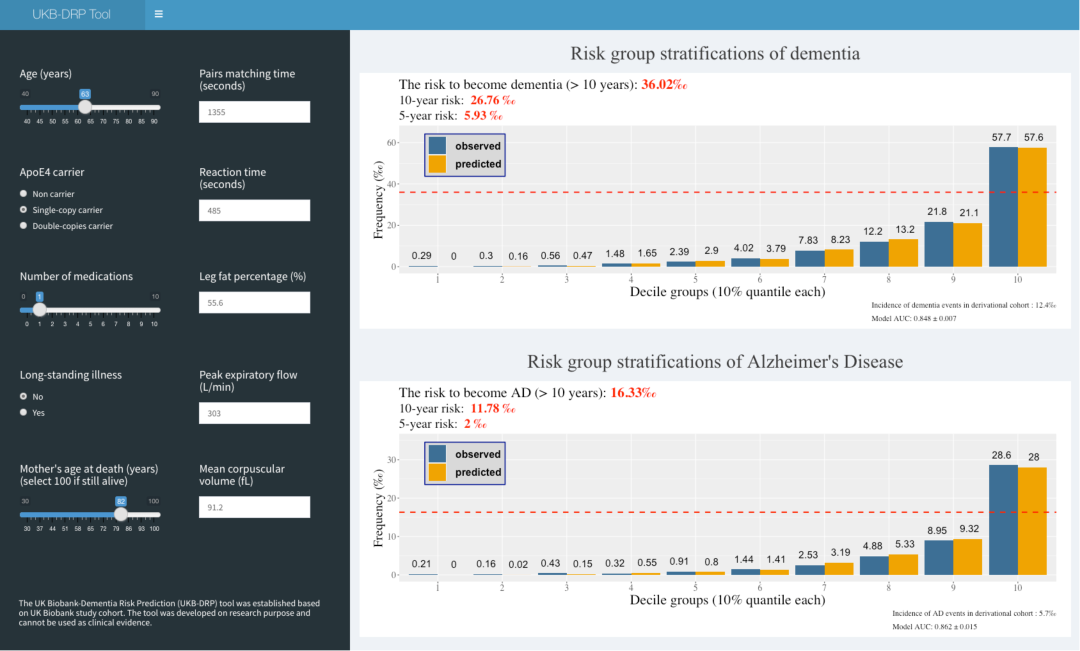Click the Age slider handle

point(85,107)
